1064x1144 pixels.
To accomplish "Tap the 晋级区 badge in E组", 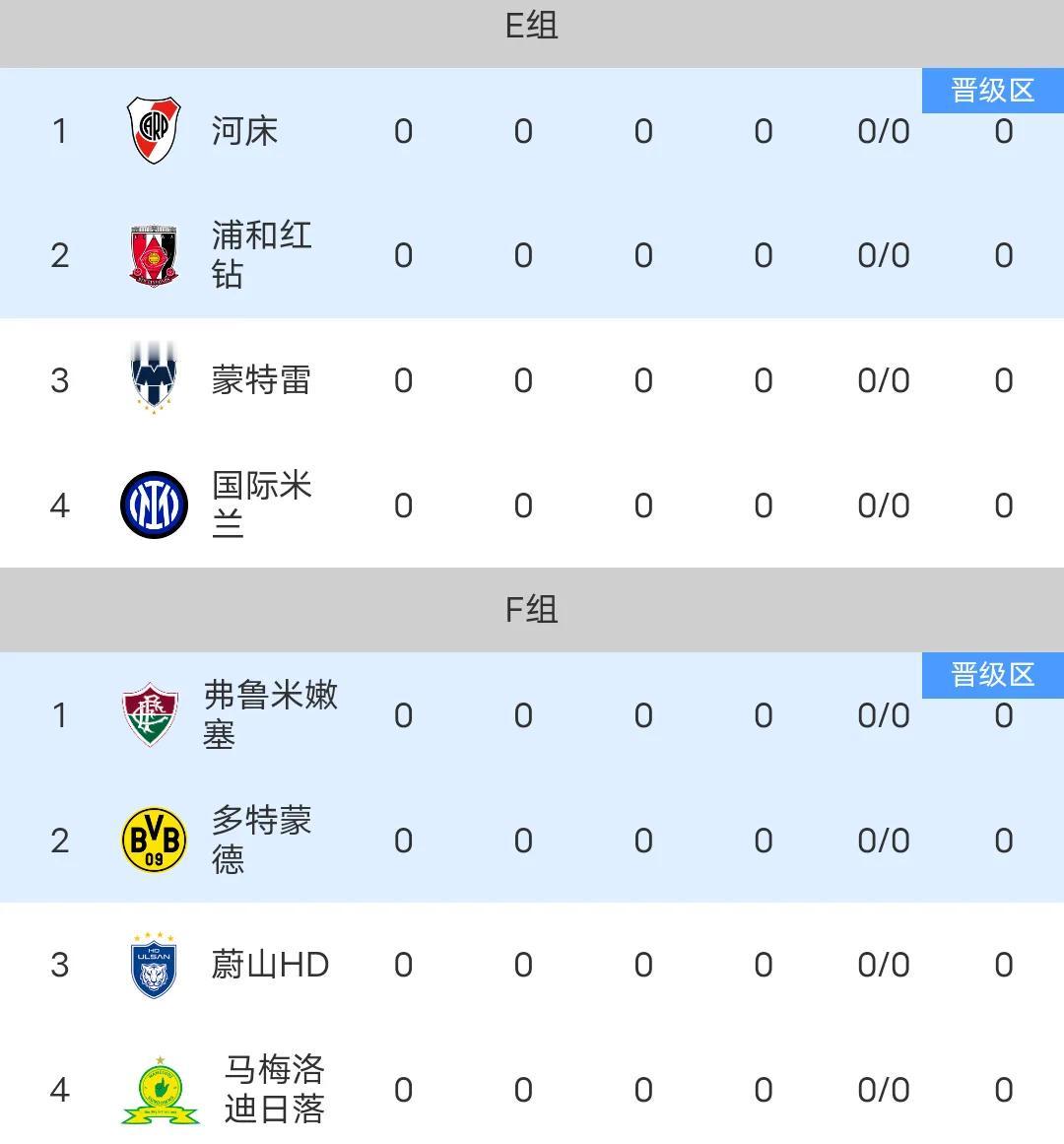I will 992,91.
